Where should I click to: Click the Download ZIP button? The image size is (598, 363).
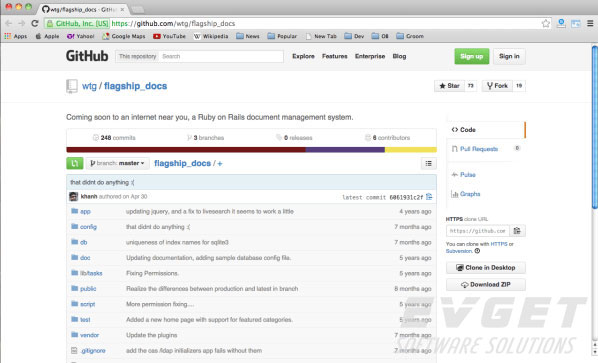[485, 285]
